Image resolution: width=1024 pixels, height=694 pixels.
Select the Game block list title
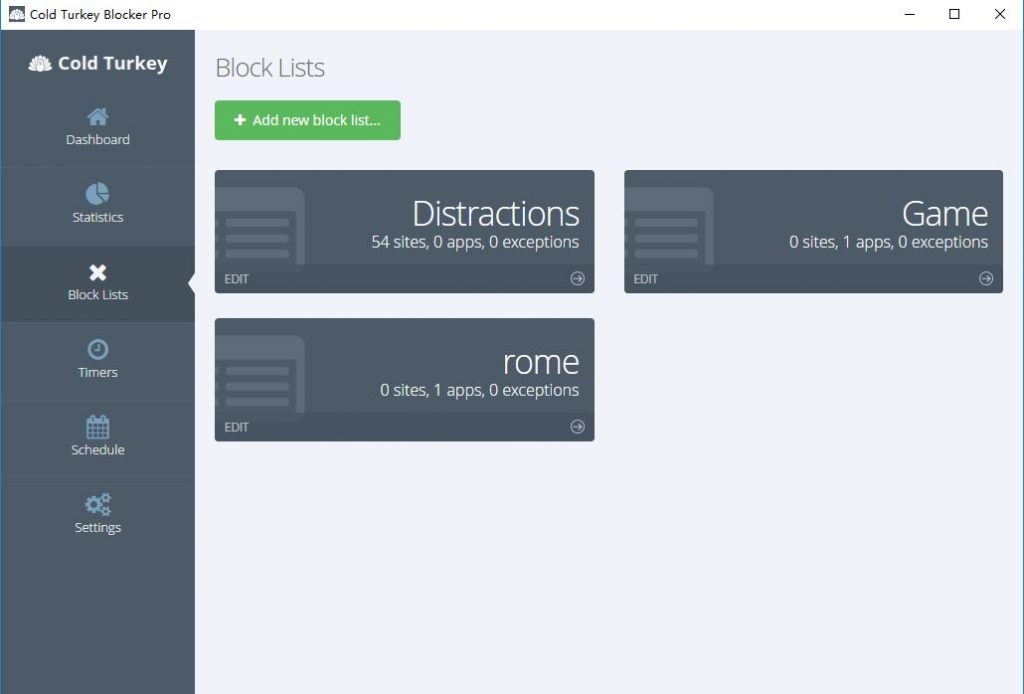tap(944, 213)
